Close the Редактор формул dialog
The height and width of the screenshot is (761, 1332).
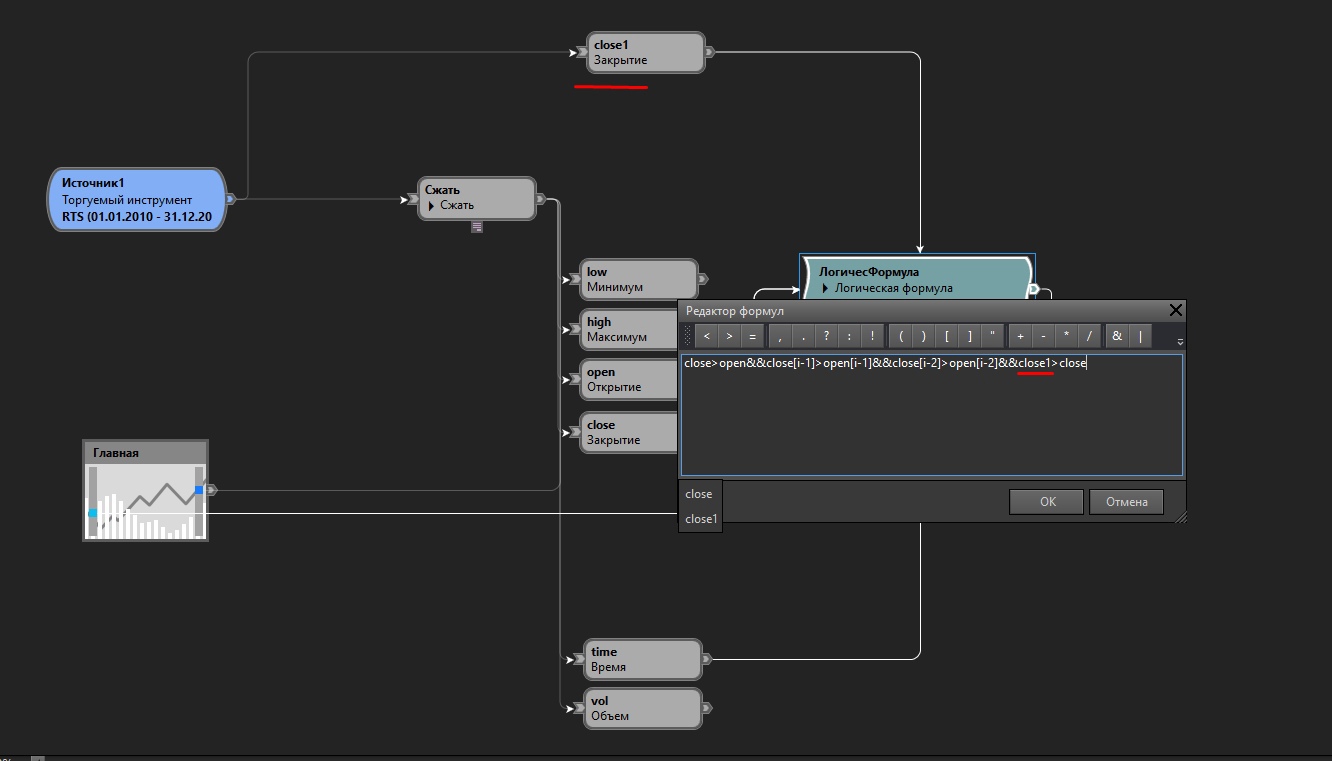(x=1176, y=310)
